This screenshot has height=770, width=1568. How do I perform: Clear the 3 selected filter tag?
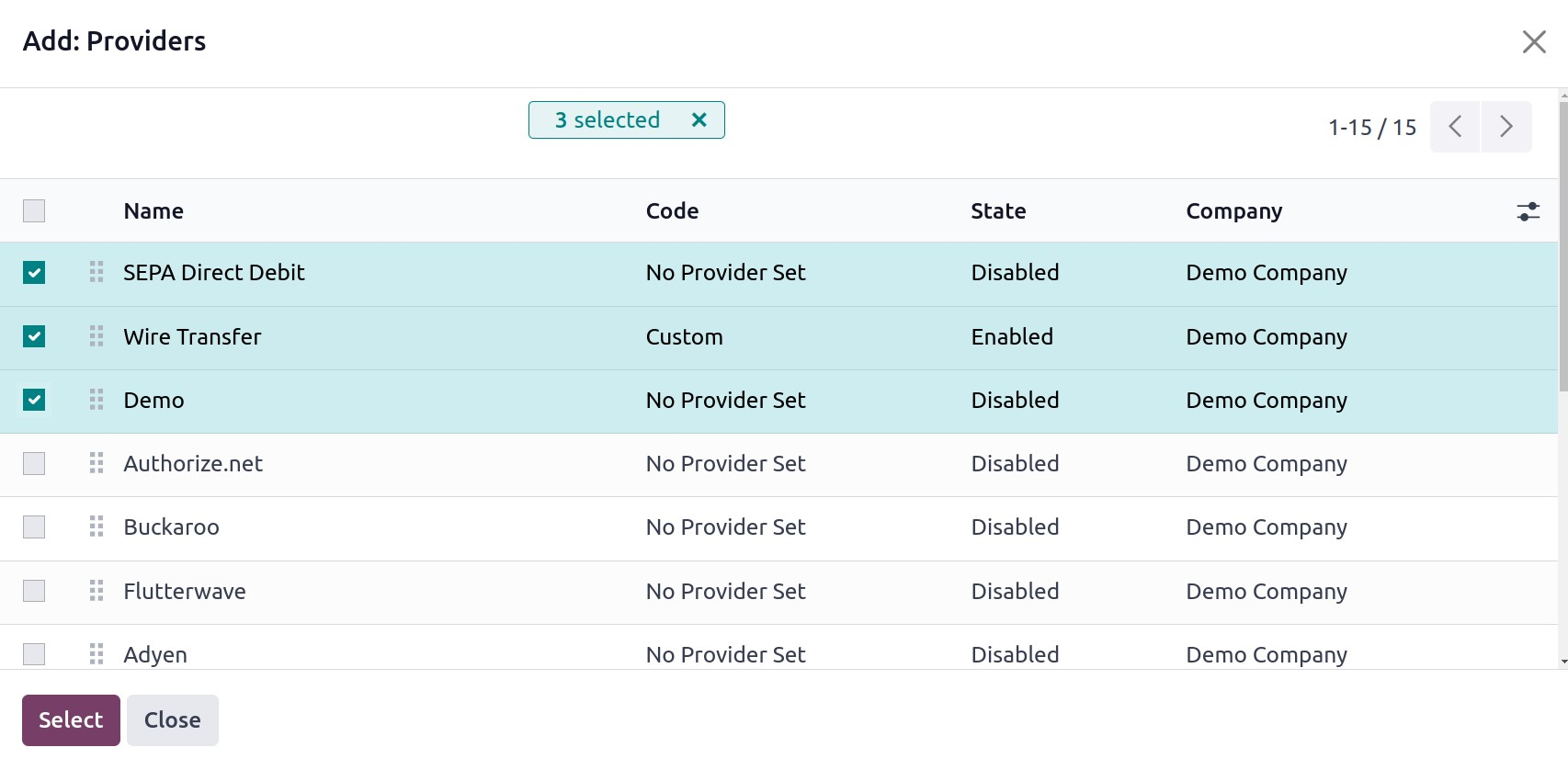tap(699, 120)
